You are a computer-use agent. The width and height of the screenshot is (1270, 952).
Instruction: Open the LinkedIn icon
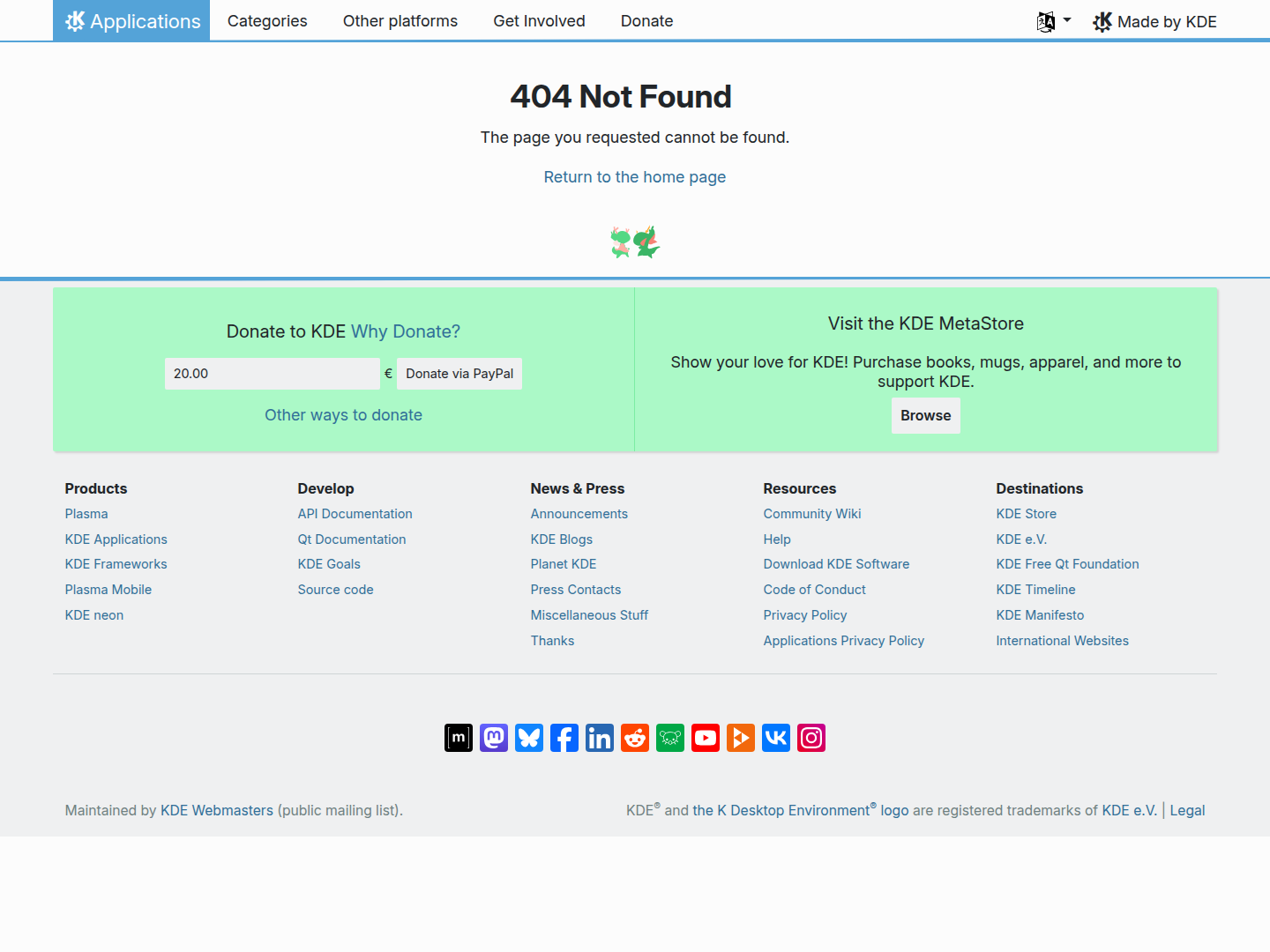tap(600, 738)
